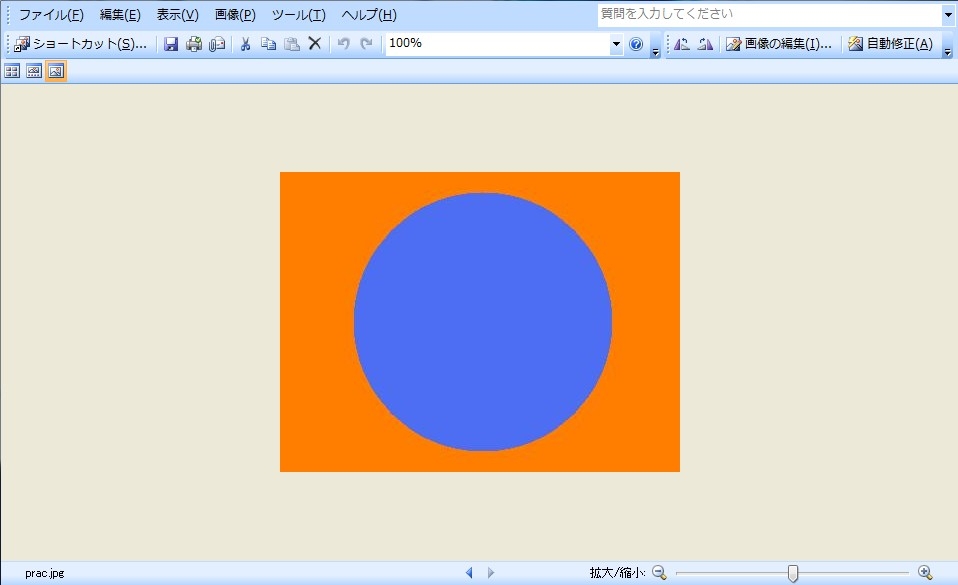Open the 画像(P) menu
The width and height of the screenshot is (958, 585).
pos(235,15)
